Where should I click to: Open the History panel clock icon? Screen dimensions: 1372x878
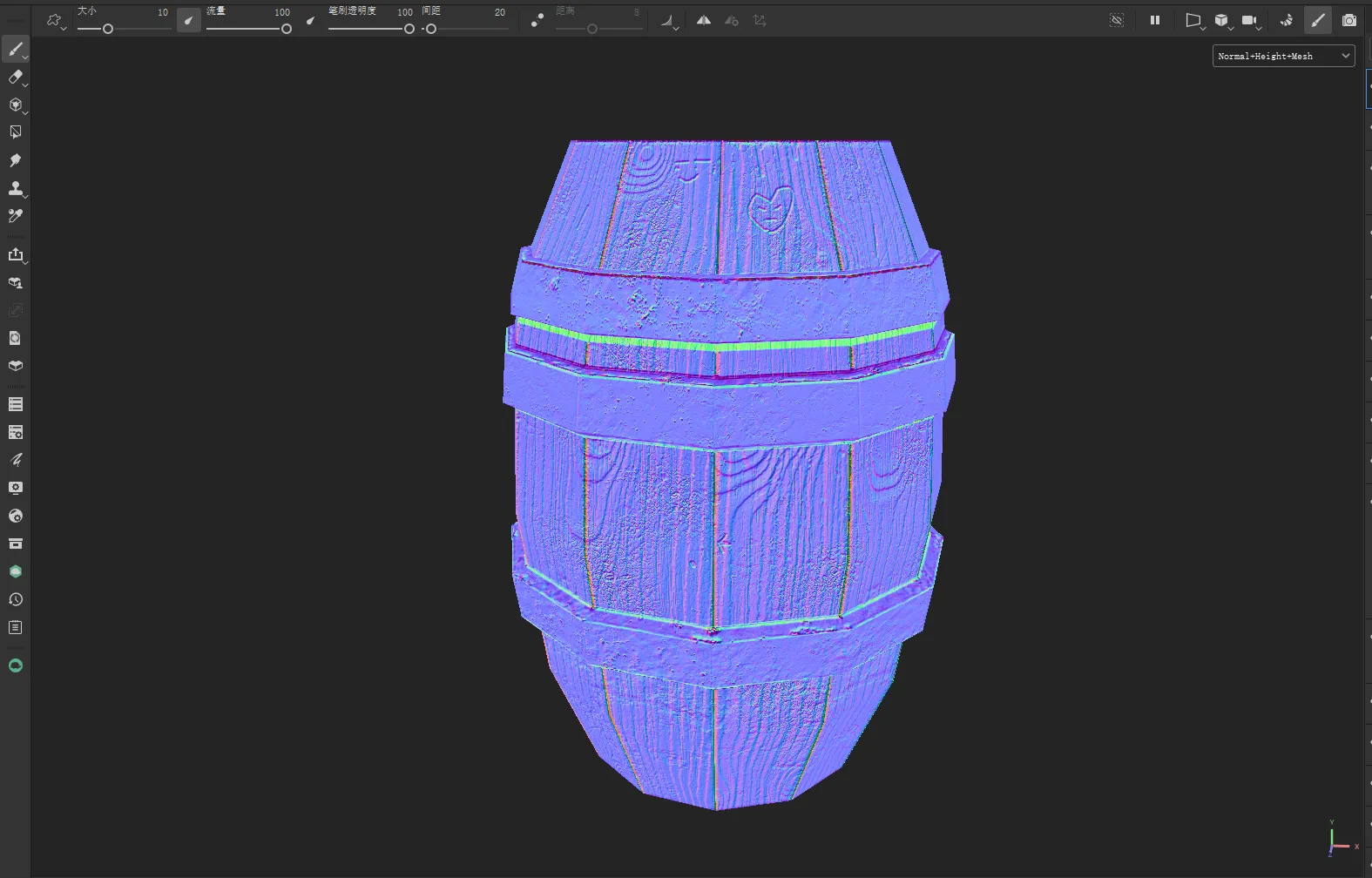pyautogui.click(x=15, y=599)
